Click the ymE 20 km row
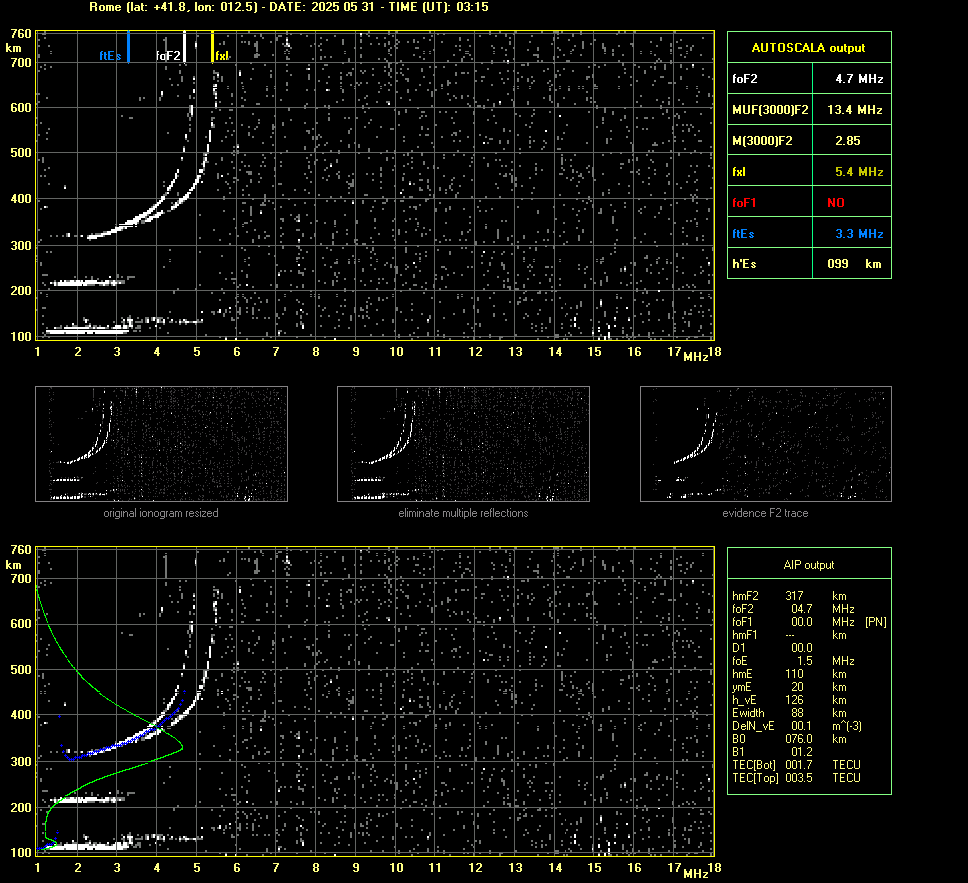Image resolution: width=968 pixels, height=883 pixels. click(789, 687)
